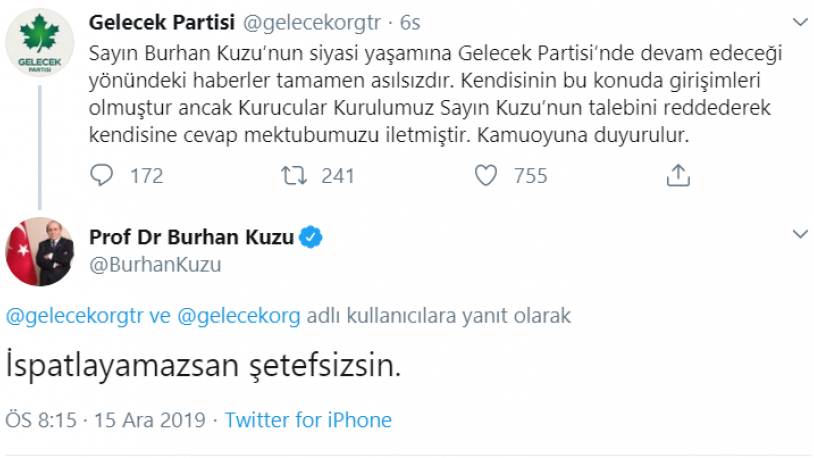The width and height of the screenshot is (814, 458).
Task: Select the reply text İspatlayamazsan şetefsizsin
Action: pos(203,366)
